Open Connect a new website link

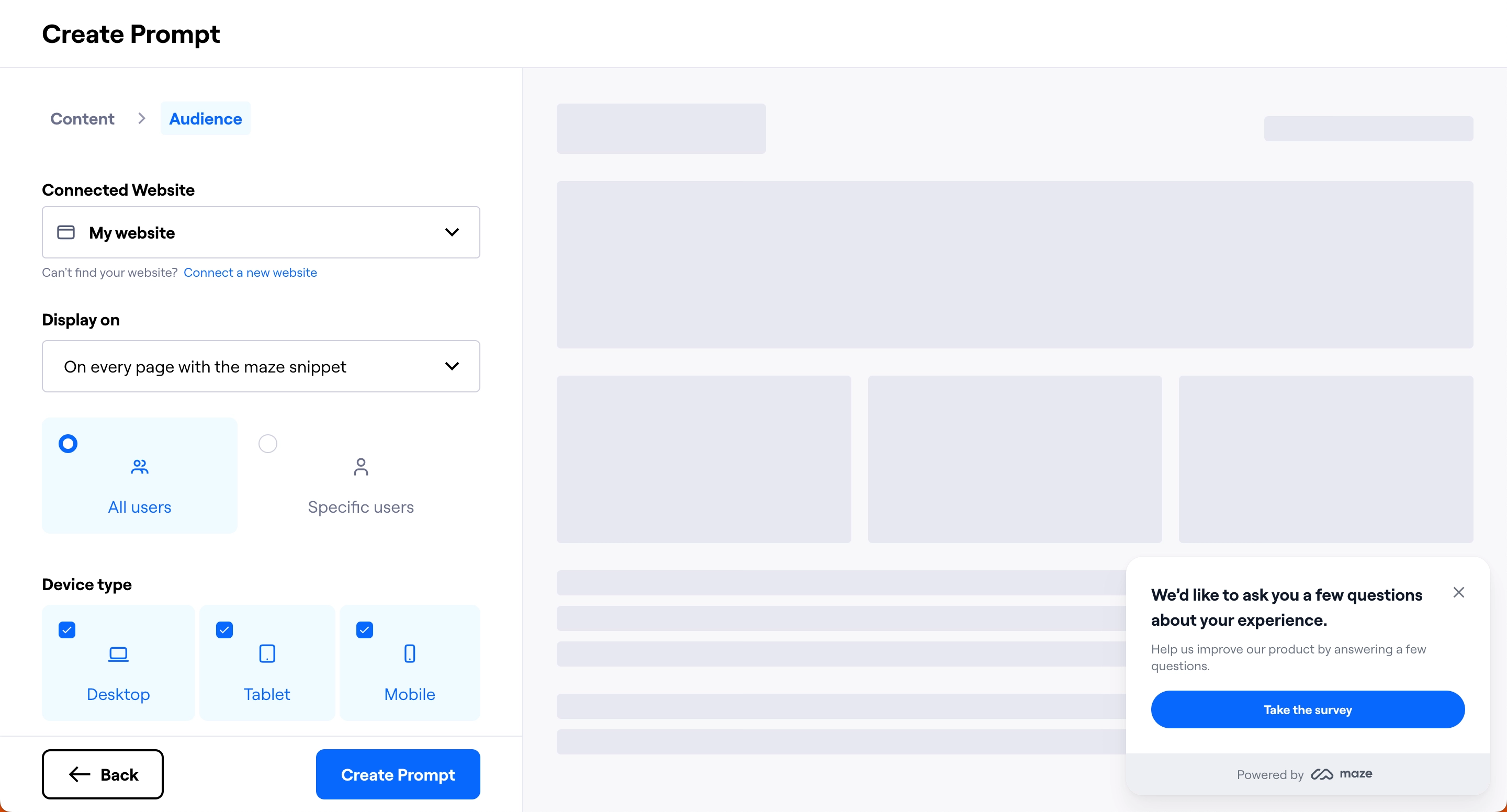click(x=251, y=272)
